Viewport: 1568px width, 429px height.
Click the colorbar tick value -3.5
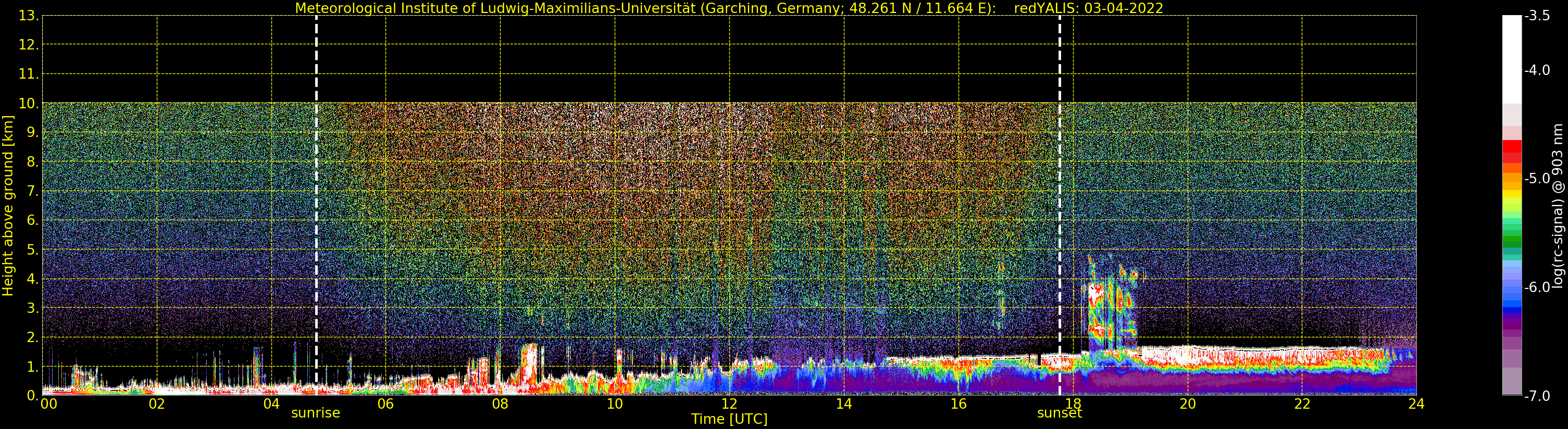point(1537,16)
